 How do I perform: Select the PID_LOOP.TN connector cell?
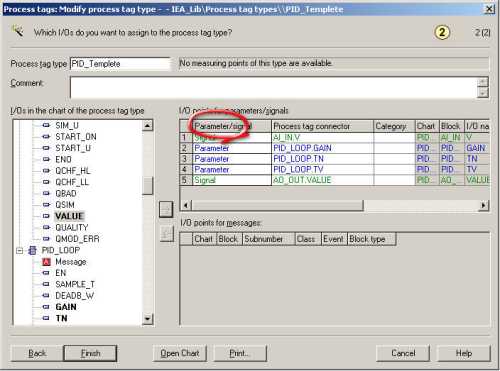[322, 159]
